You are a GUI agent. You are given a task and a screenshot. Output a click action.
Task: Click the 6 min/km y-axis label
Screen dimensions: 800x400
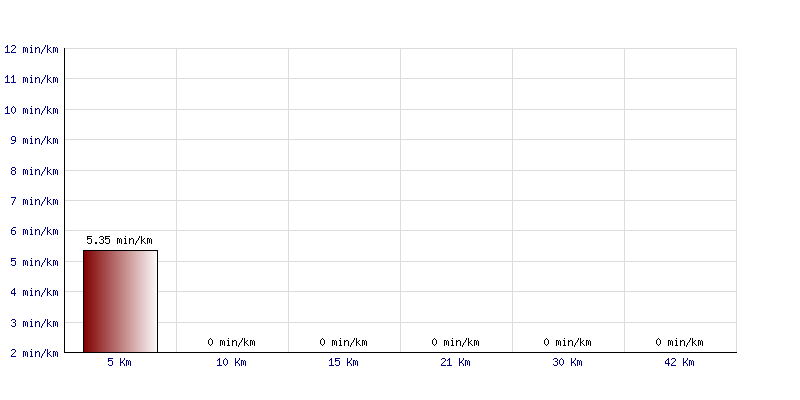point(34,232)
